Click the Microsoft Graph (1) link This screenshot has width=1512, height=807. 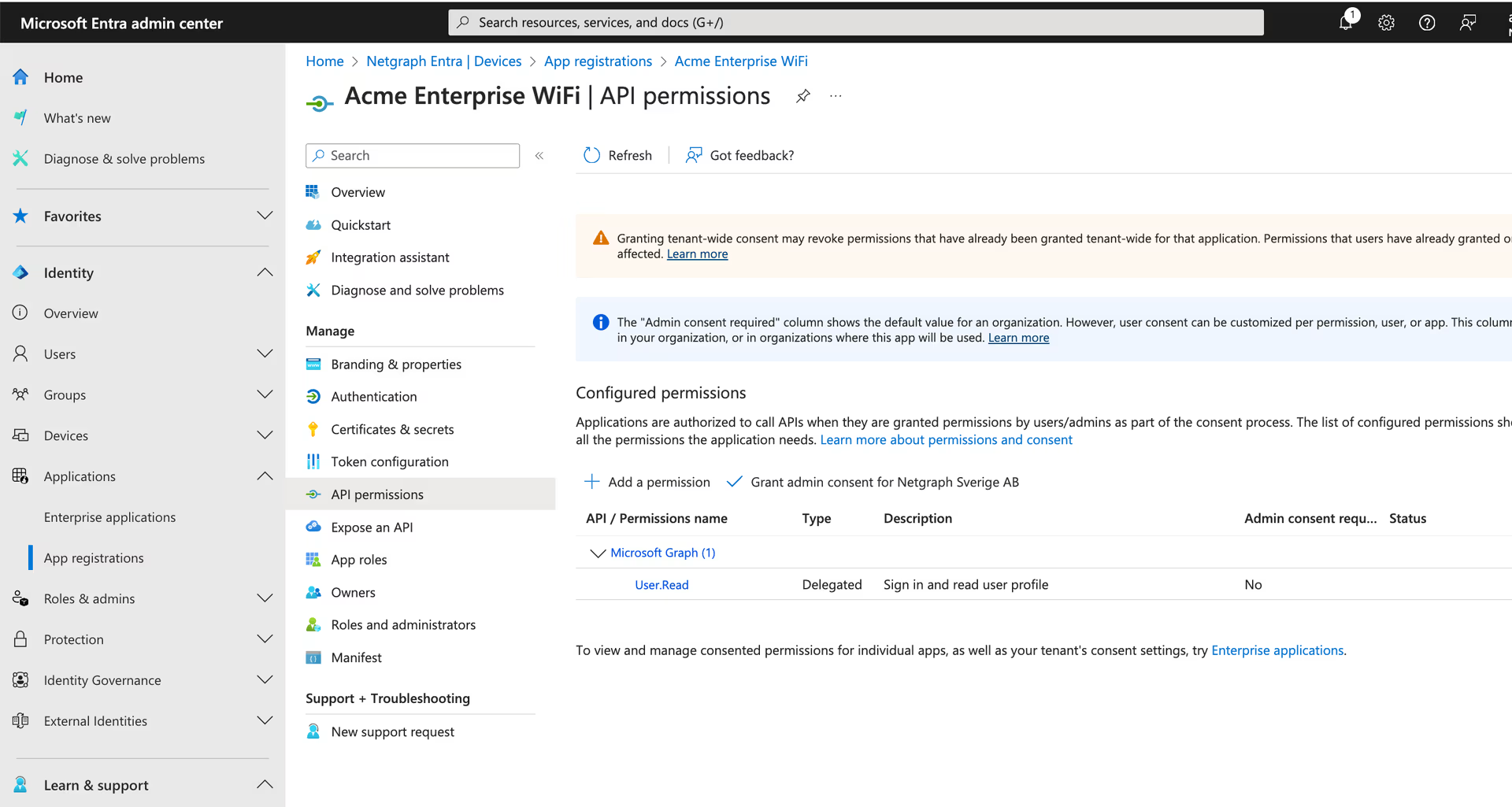[x=662, y=553]
